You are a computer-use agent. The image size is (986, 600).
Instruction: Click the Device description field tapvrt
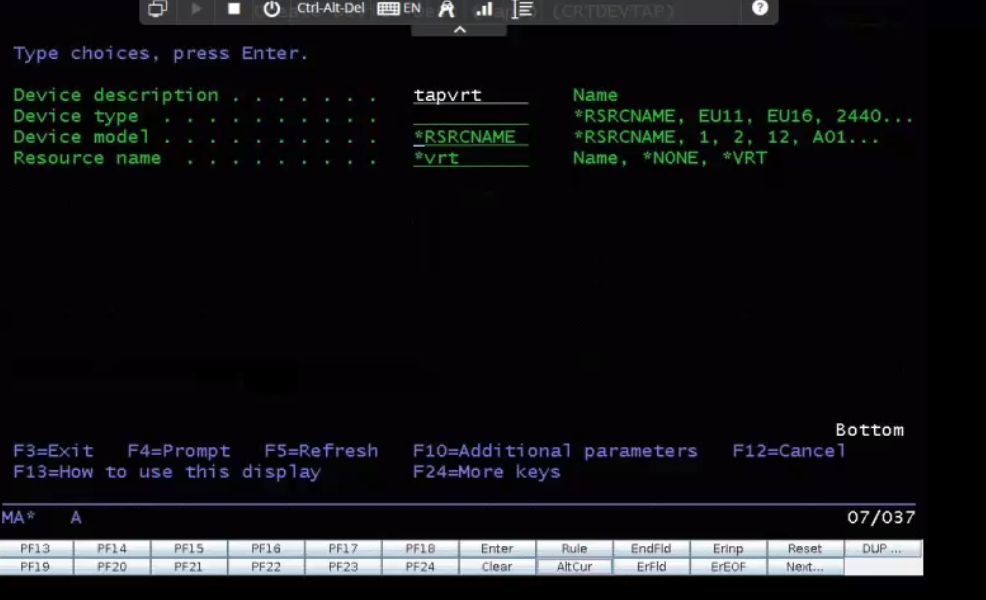pos(470,95)
